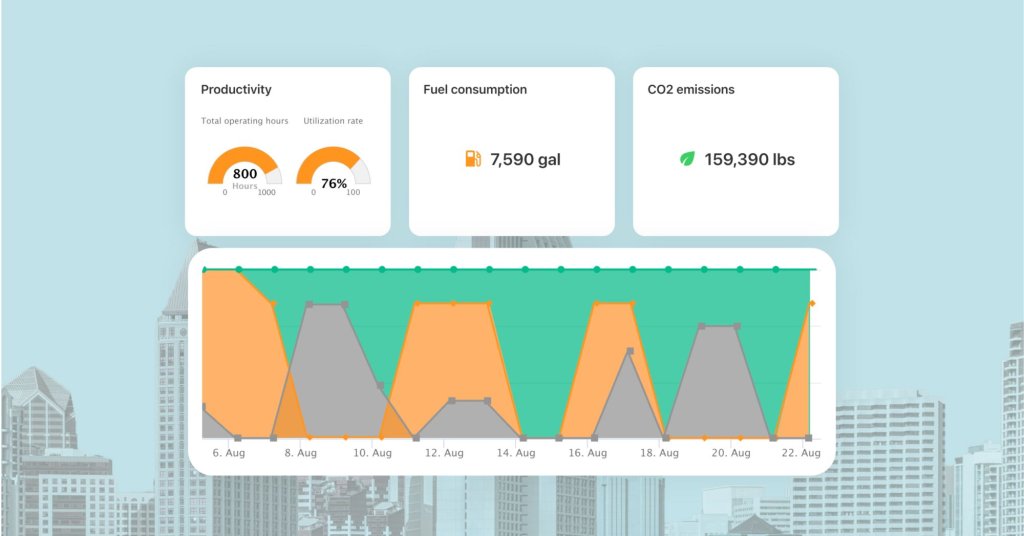Image resolution: width=1024 pixels, height=536 pixels.
Task: Click the Productivity card title
Action: click(x=236, y=89)
